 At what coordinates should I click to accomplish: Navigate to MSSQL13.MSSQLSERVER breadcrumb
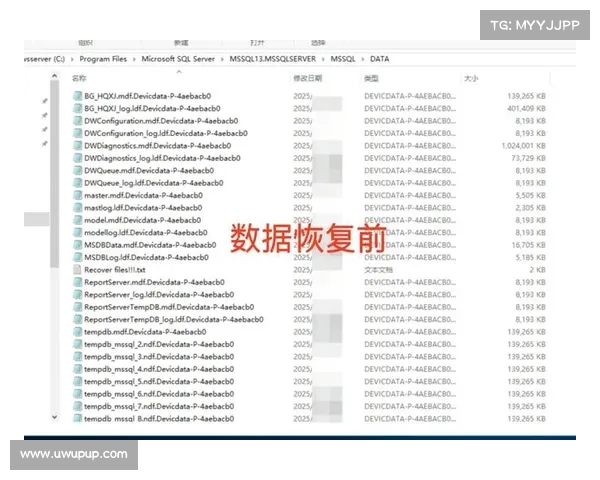point(272,59)
